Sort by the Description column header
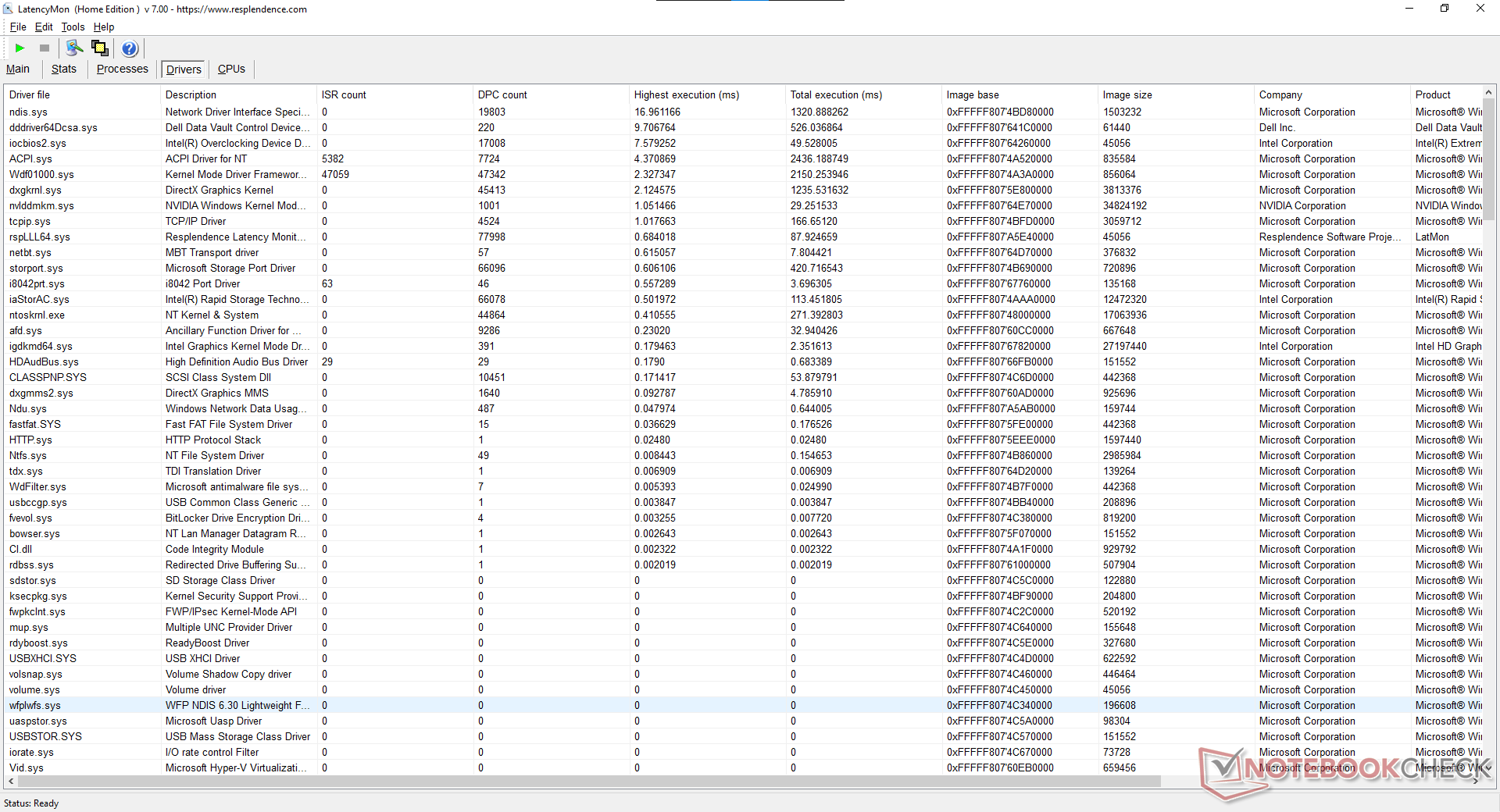This screenshot has width=1500, height=812. coord(238,94)
